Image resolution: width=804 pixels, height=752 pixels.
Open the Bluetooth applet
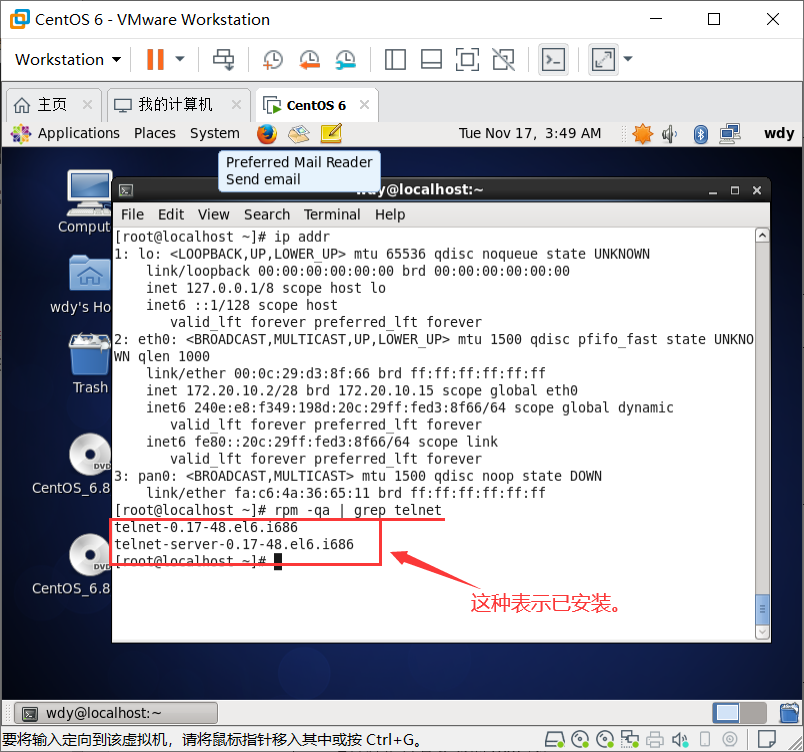point(700,134)
